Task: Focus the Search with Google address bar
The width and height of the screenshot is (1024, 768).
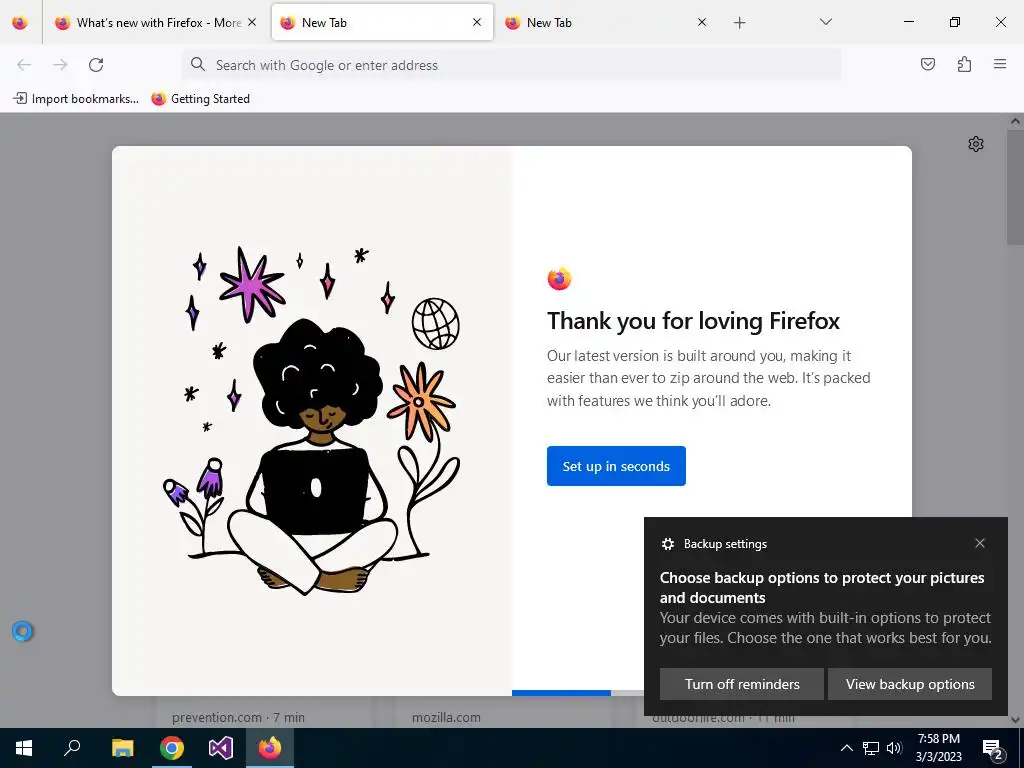Action: point(511,65)
